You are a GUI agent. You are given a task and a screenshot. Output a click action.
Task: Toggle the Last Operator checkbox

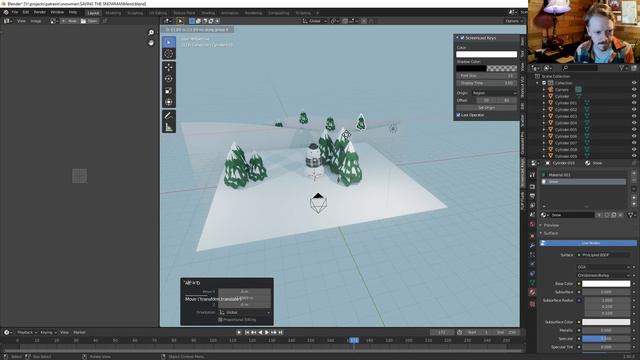click(458, 115)
